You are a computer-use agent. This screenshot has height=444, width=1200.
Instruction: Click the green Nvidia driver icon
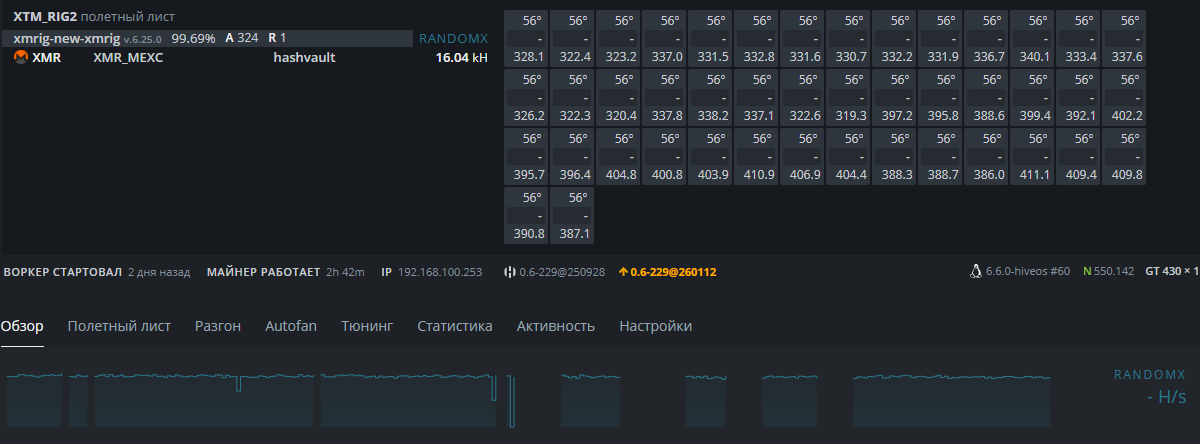click(1087, 271)
